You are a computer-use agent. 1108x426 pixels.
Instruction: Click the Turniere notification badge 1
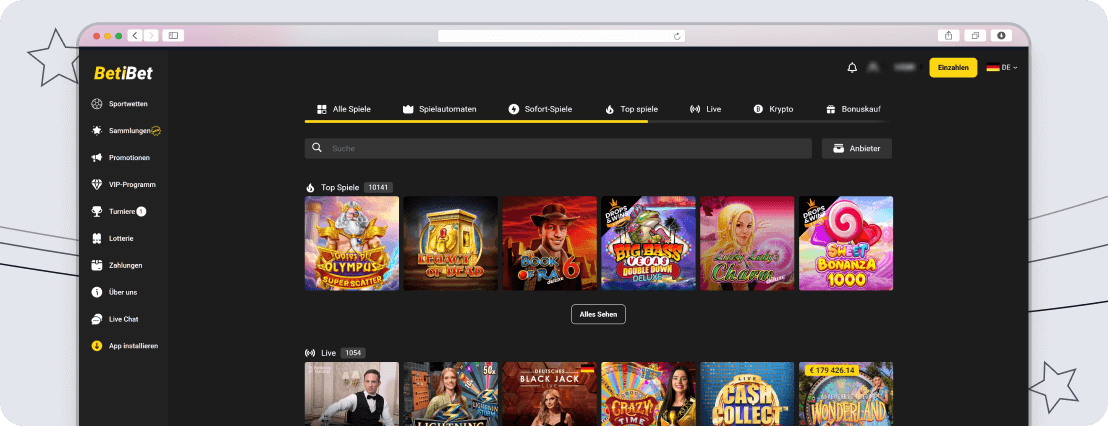pyautogui.click(x=141, y=211)
